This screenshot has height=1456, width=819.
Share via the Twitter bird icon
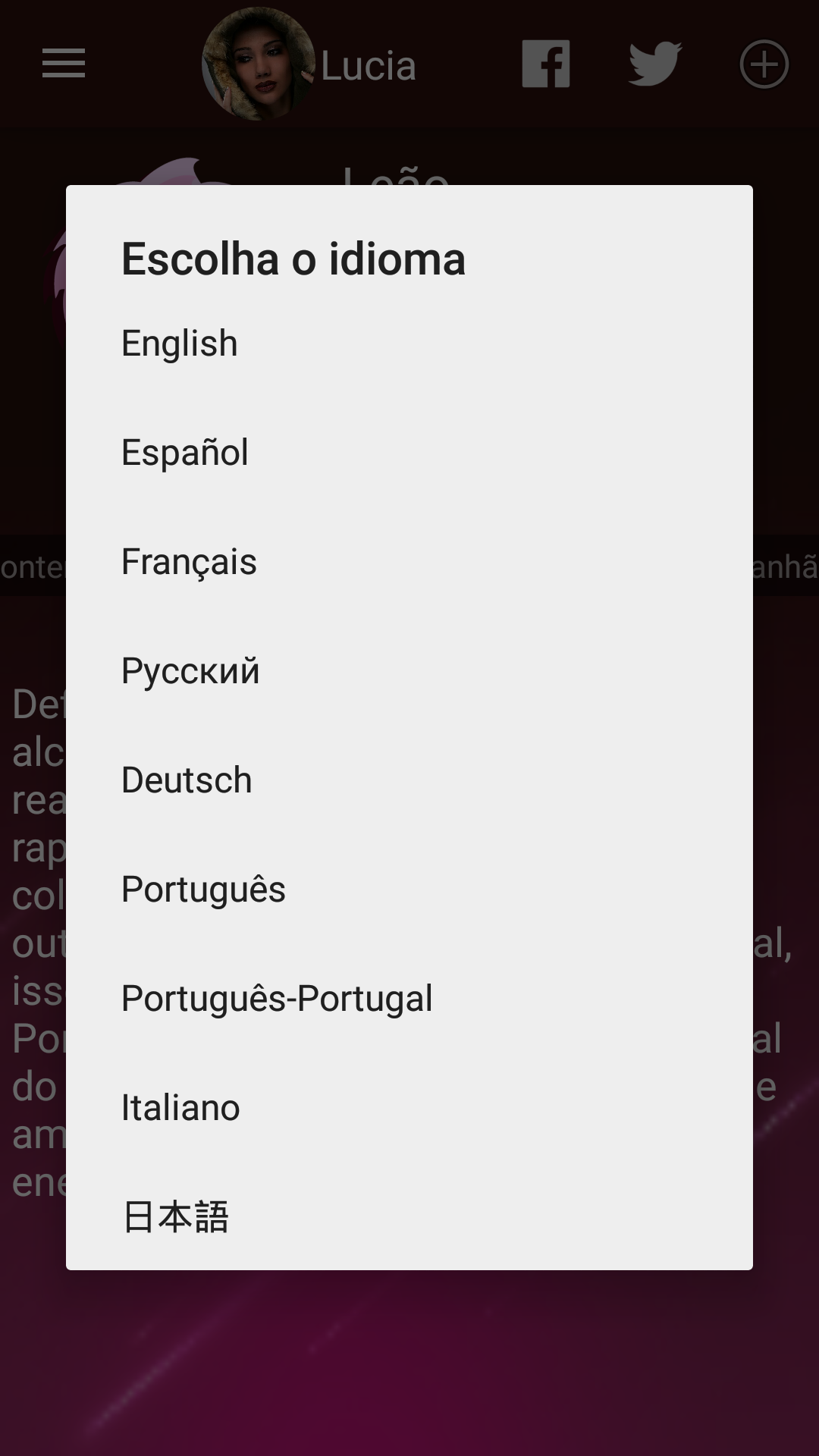(655, 64)
